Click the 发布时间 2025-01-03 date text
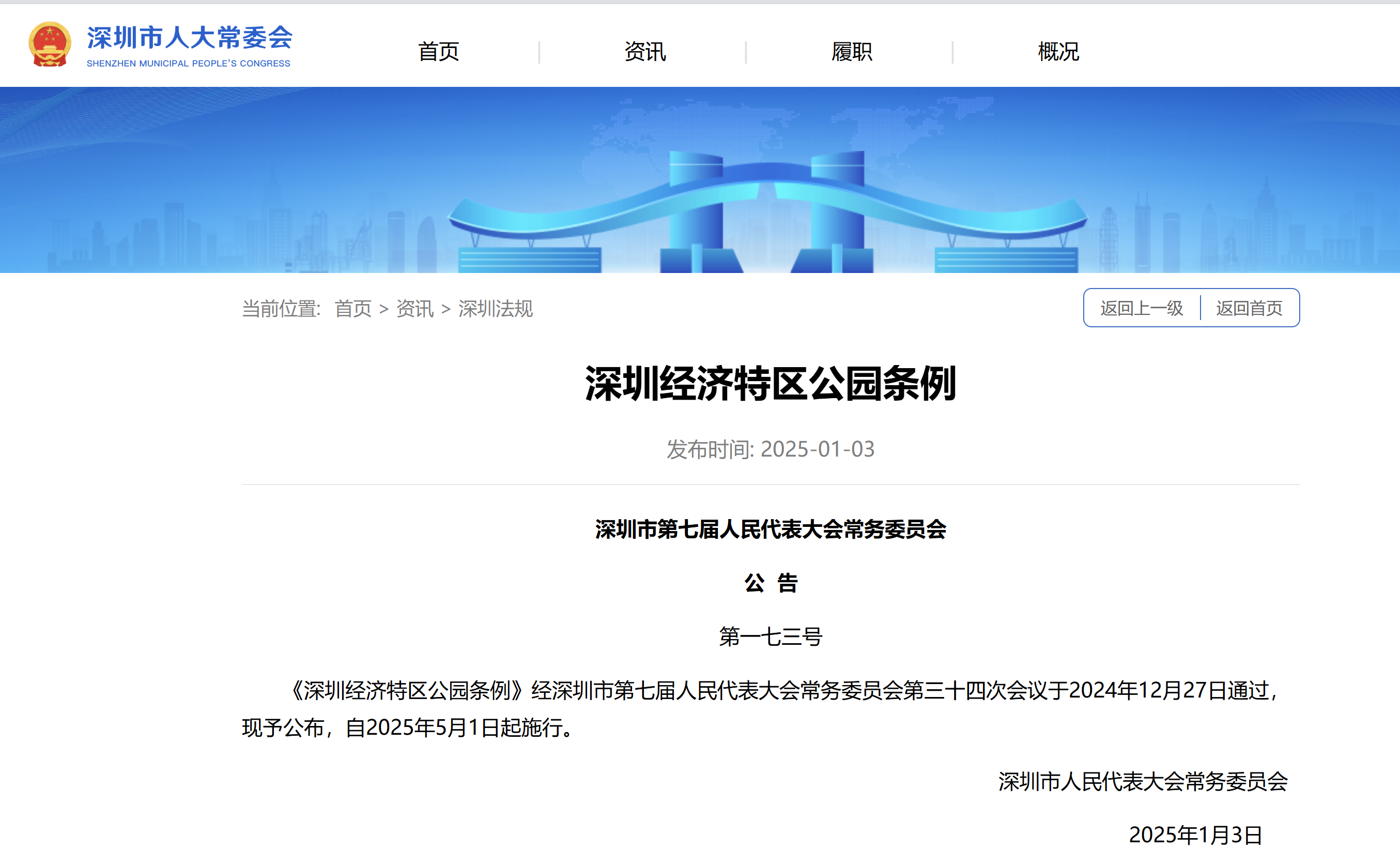This screenshot has height=864, width=1400. [771, 449]
